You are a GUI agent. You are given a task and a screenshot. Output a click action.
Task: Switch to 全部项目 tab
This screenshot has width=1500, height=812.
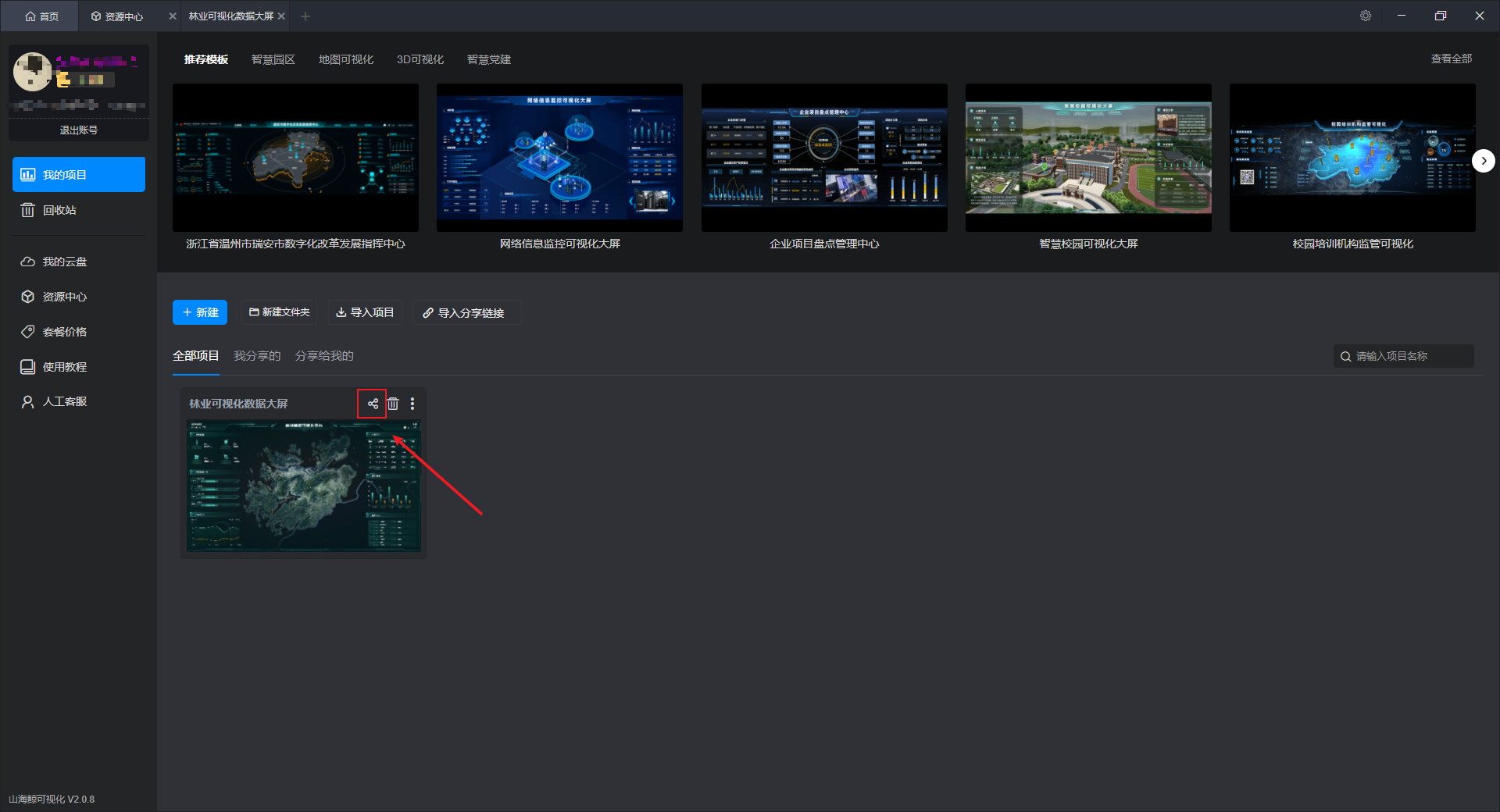click(196, 356)
